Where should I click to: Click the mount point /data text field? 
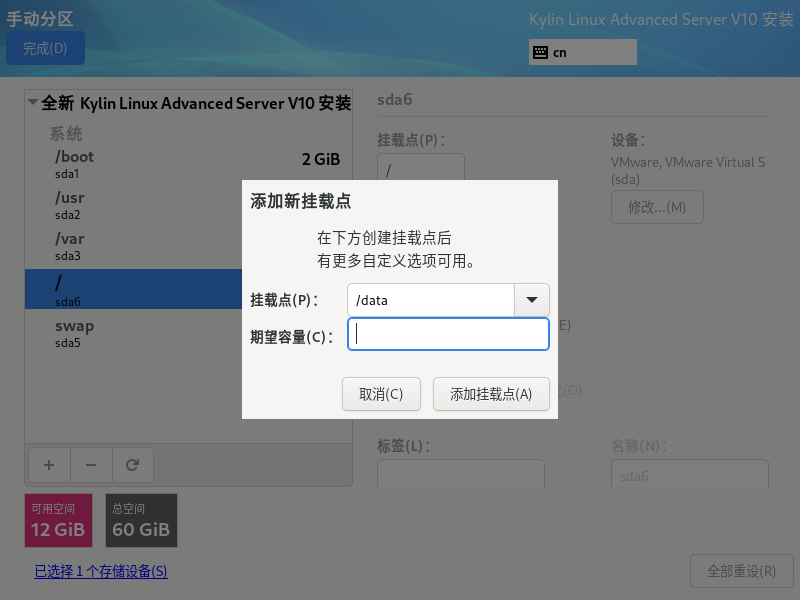[430, 299]
